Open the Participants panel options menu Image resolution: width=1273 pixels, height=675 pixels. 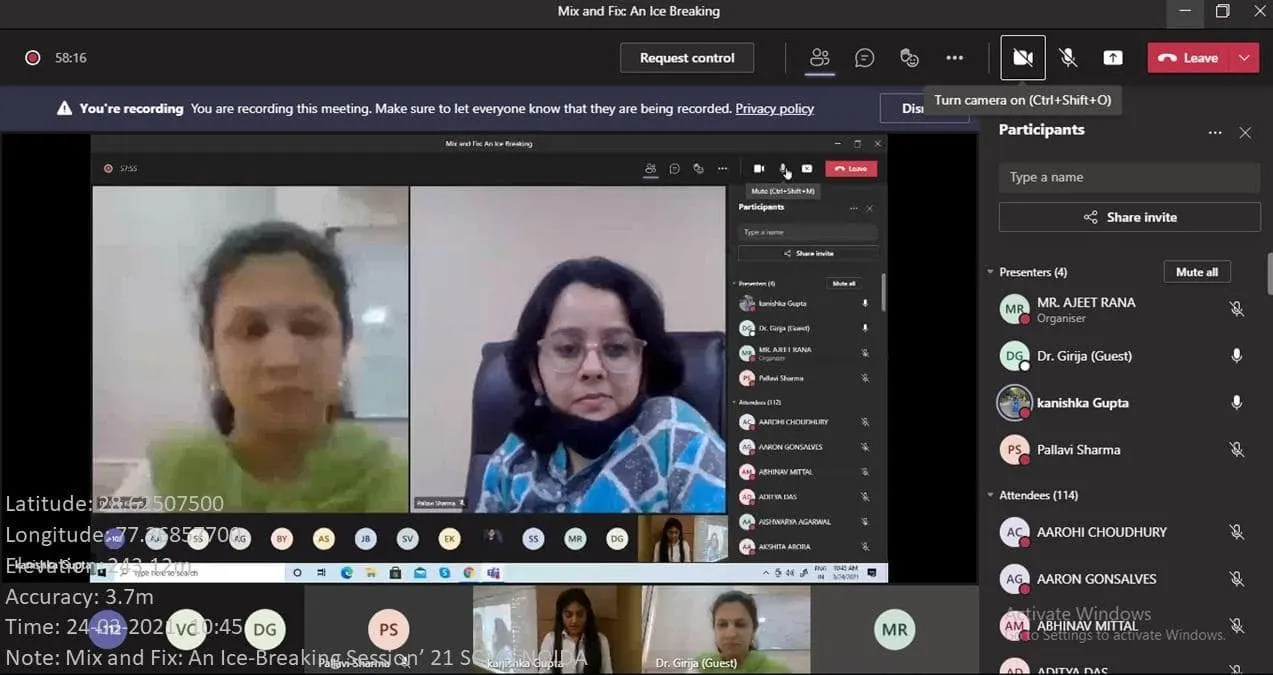coord(1215,131)
